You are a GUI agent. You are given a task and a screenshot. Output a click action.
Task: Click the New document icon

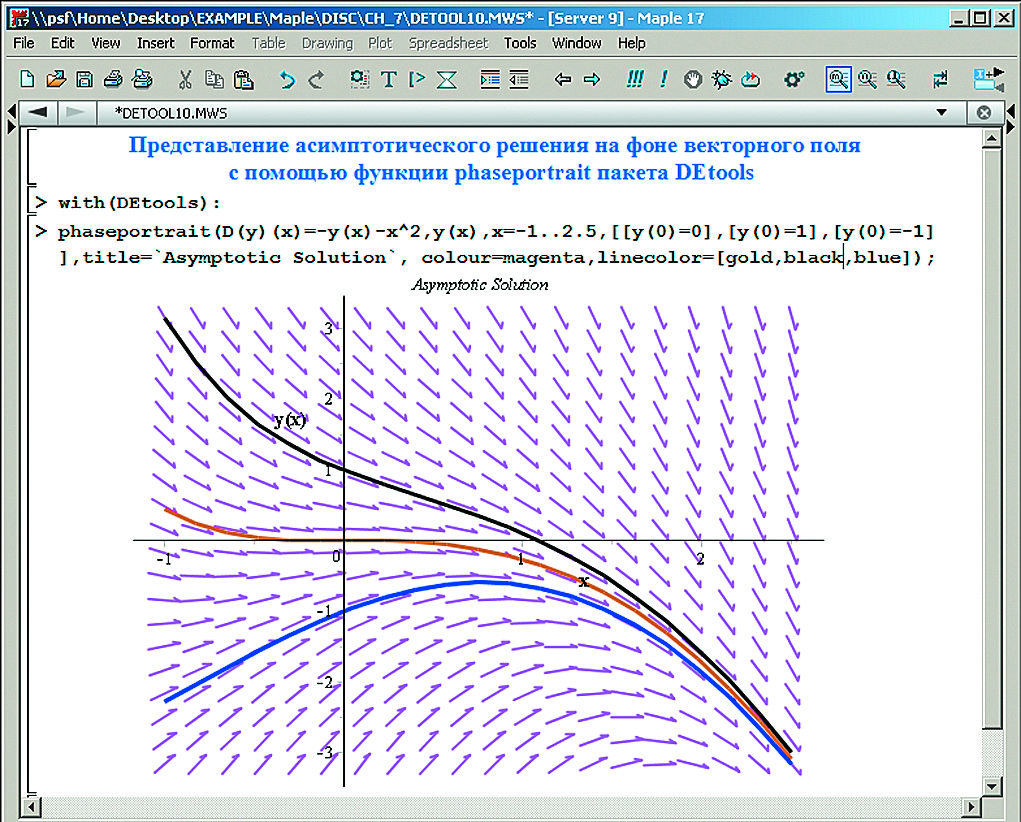coord(27,79)
